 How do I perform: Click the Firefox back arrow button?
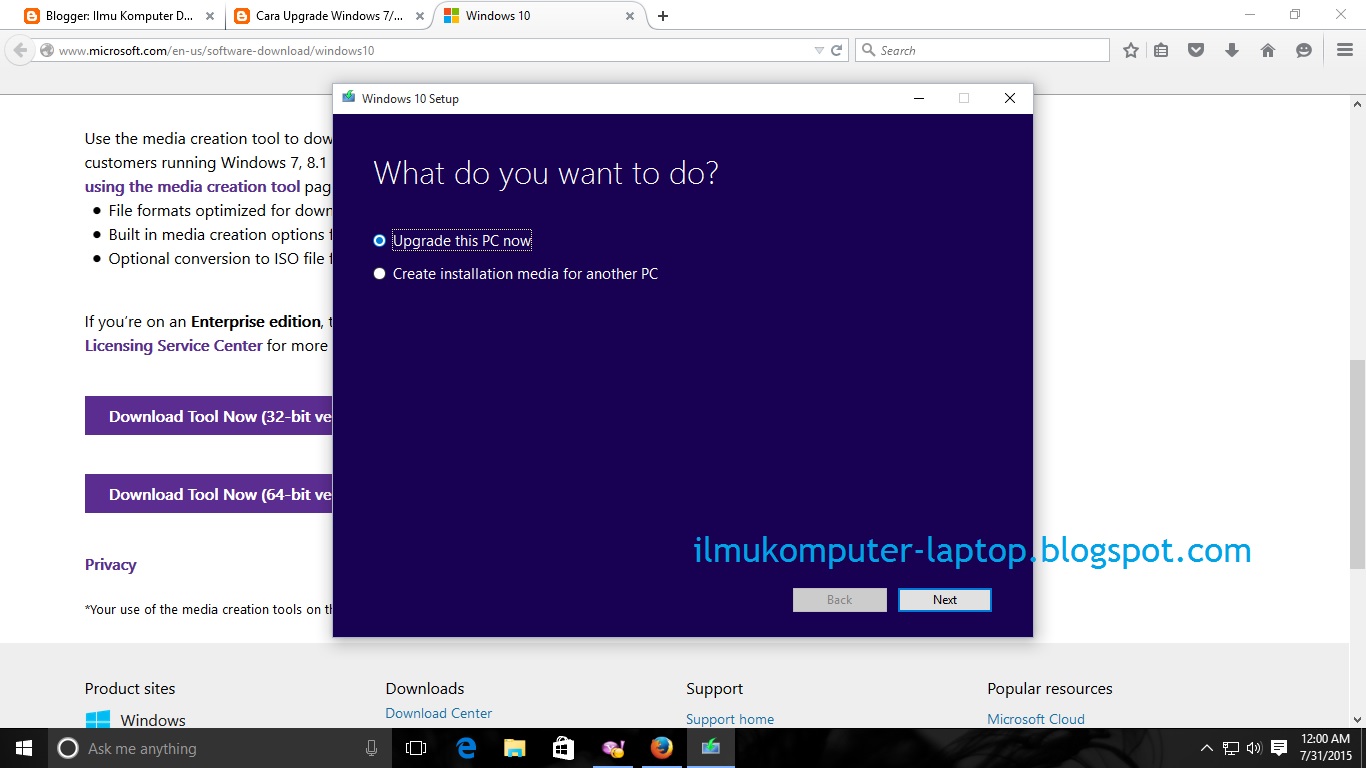pyautogui.click(x=19, y=50)
